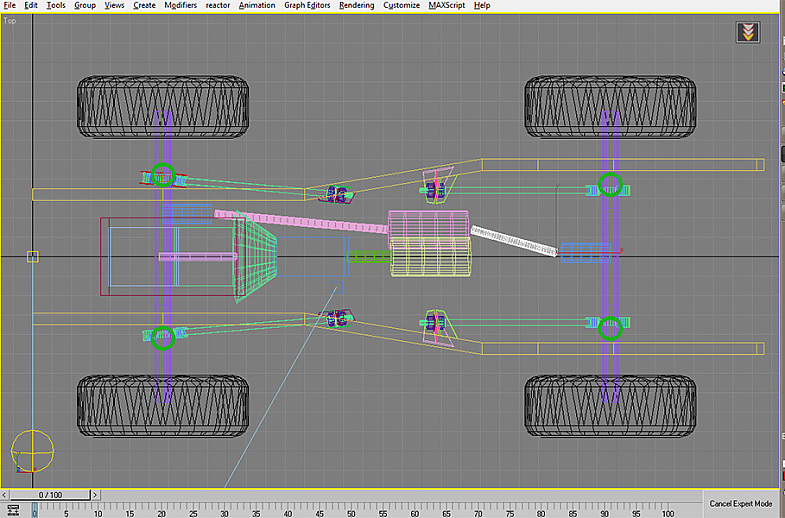785x518 pixels.
Task: Open the Graph Editors menu
Action: pyautogui.click(x=307, y=5)
